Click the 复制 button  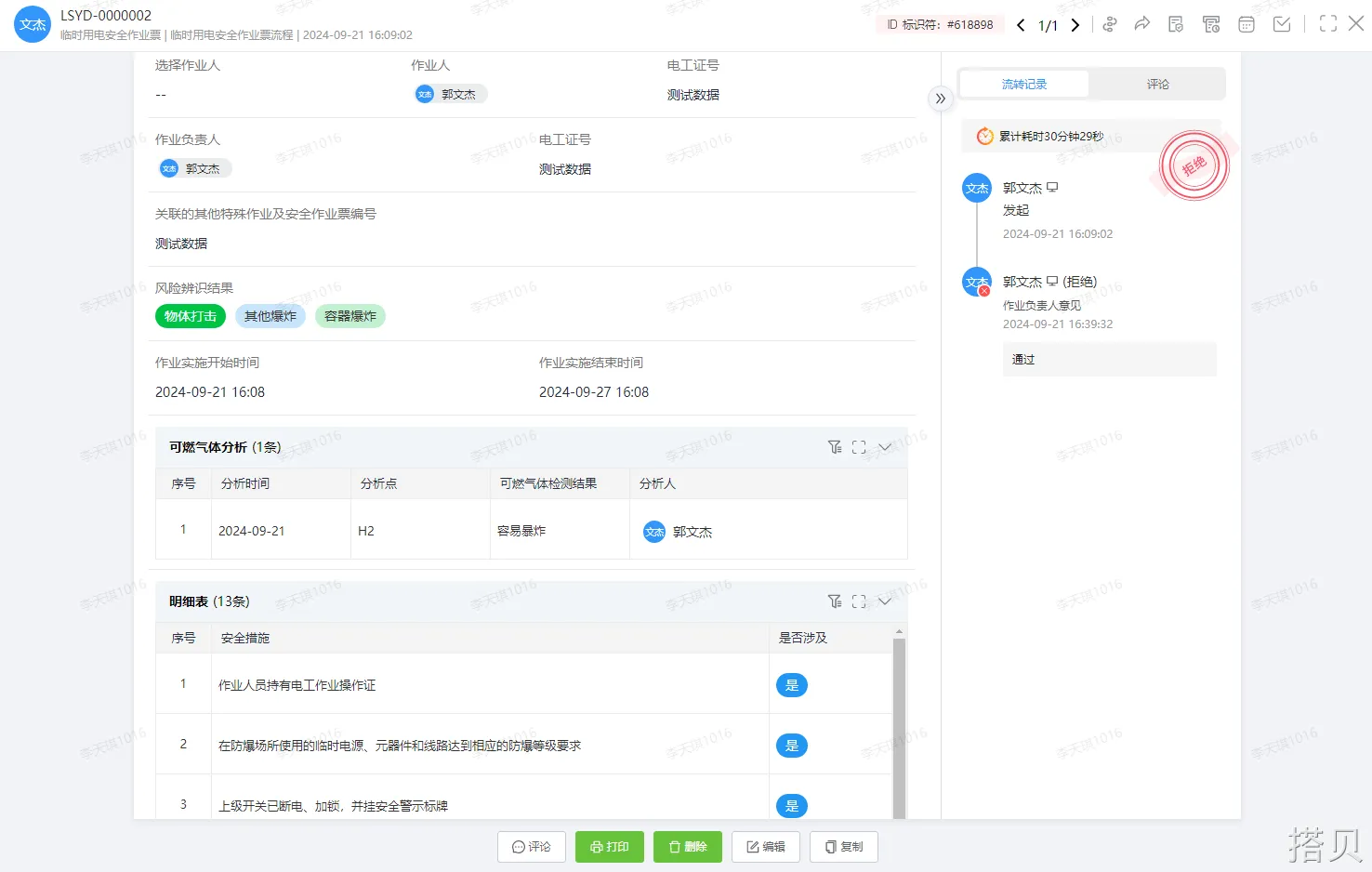point(844,847)
